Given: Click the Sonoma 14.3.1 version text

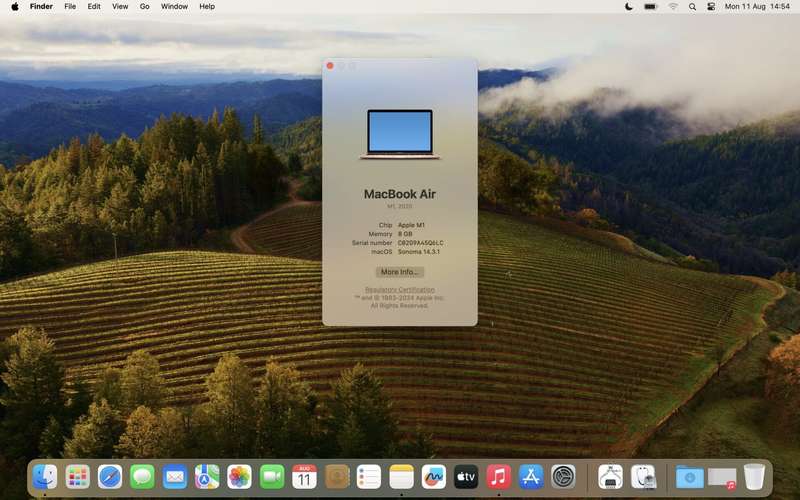Looking at the screenshot, I should (418, 252).
